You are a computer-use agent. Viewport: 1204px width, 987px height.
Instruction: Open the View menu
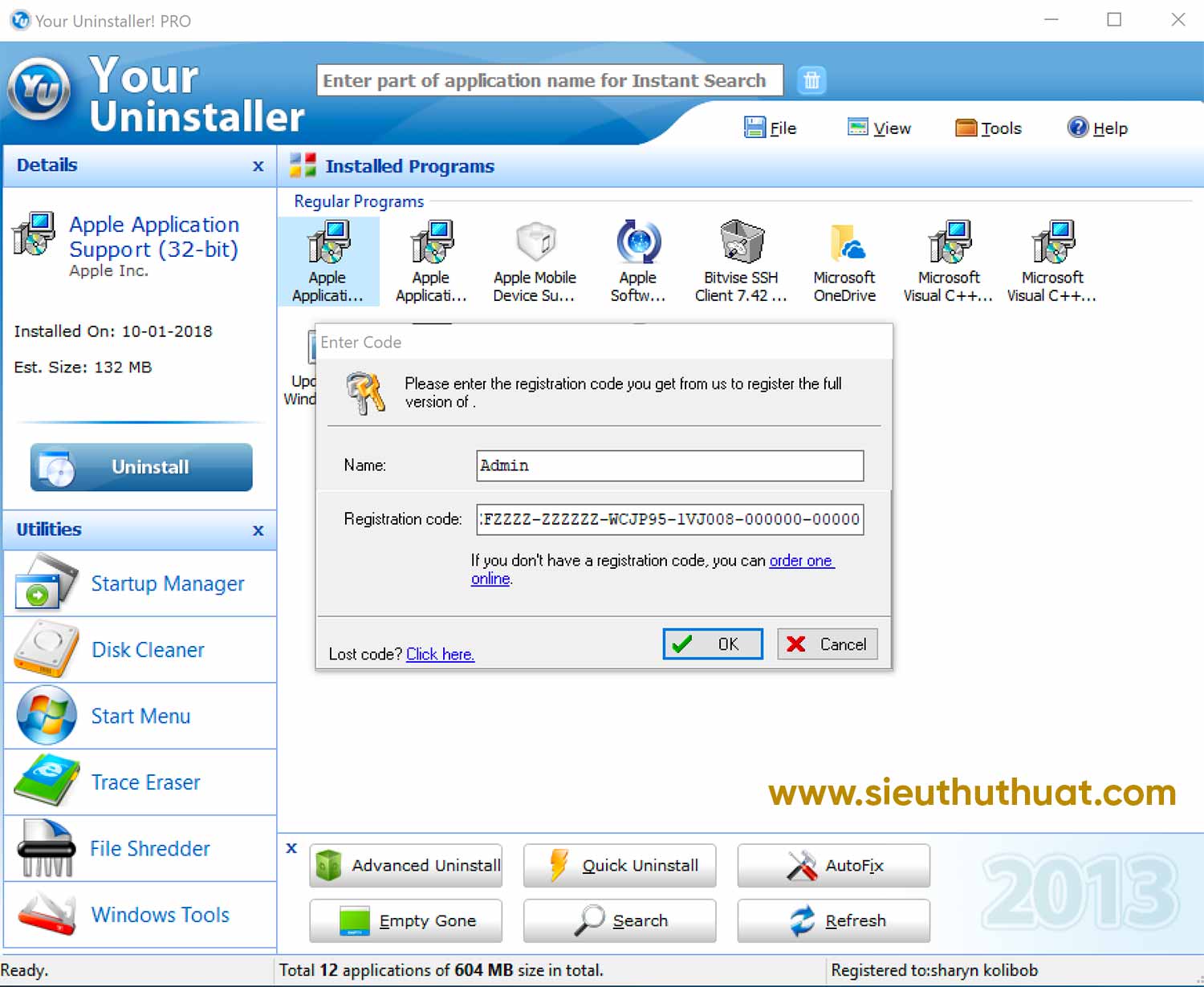880,128
